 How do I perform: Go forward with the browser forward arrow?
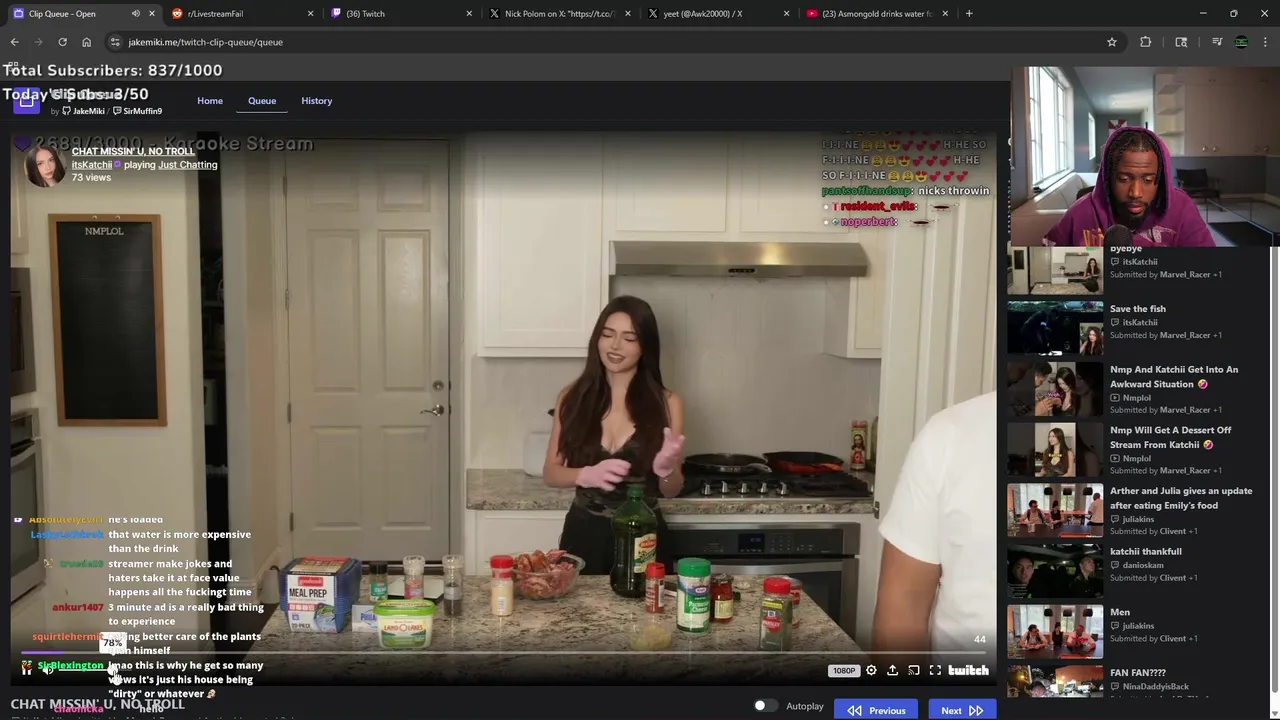(x=39, y=42)
